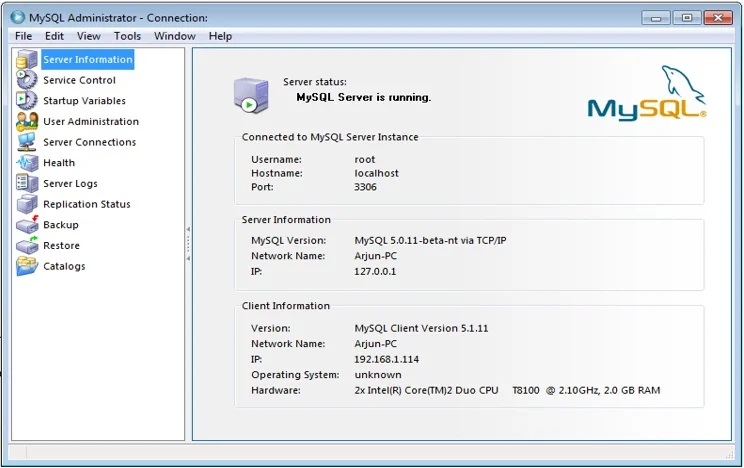Select Backup in the sidebar

click(61, 225)
